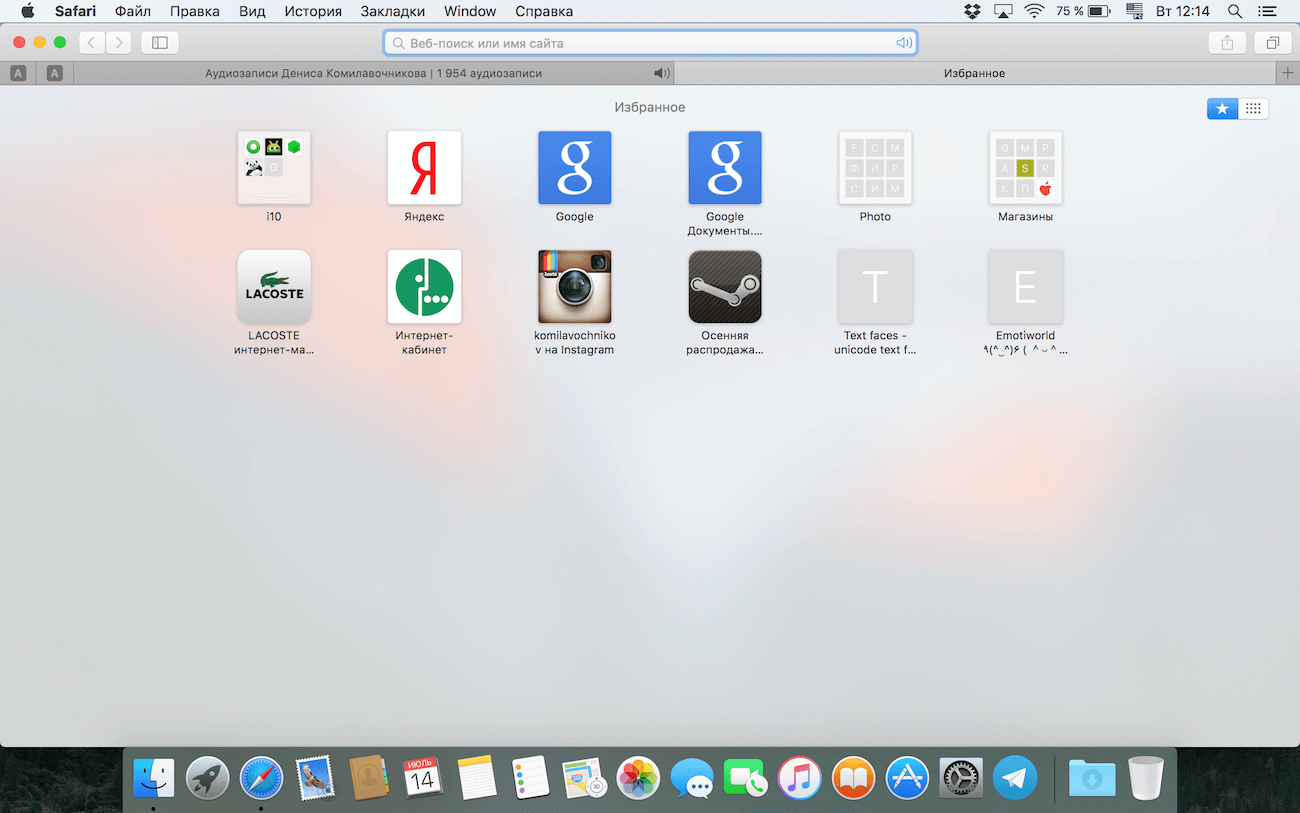Show all tabs overview
Image resolution: width=1300 pixels, height=813 pixels.
pos(1272,43)
